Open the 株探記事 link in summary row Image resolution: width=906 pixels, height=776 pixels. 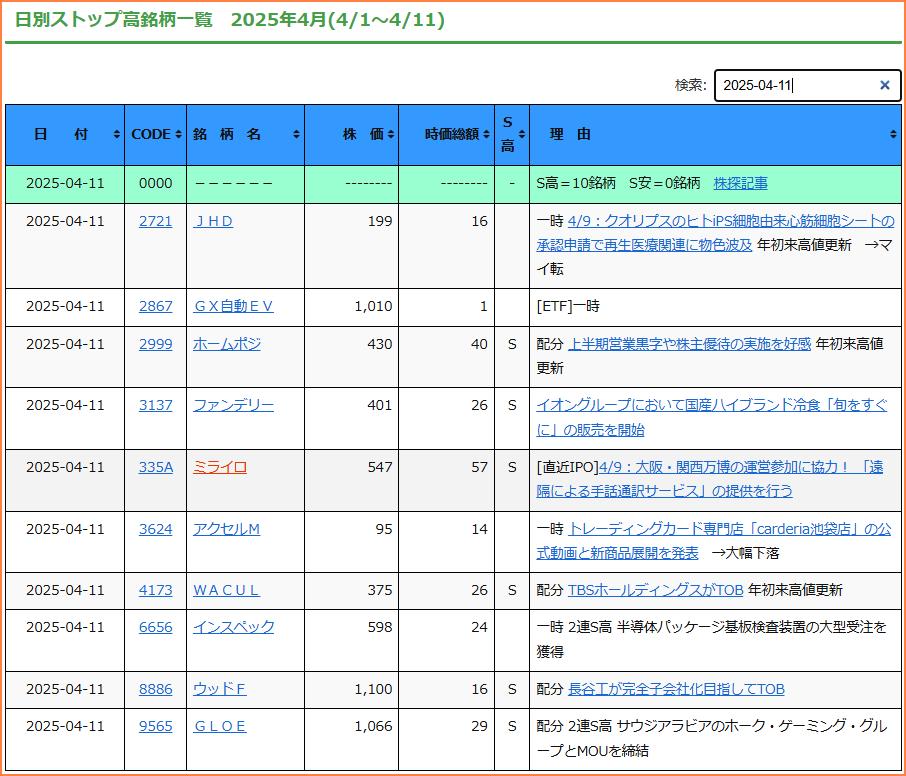[740, 184]
